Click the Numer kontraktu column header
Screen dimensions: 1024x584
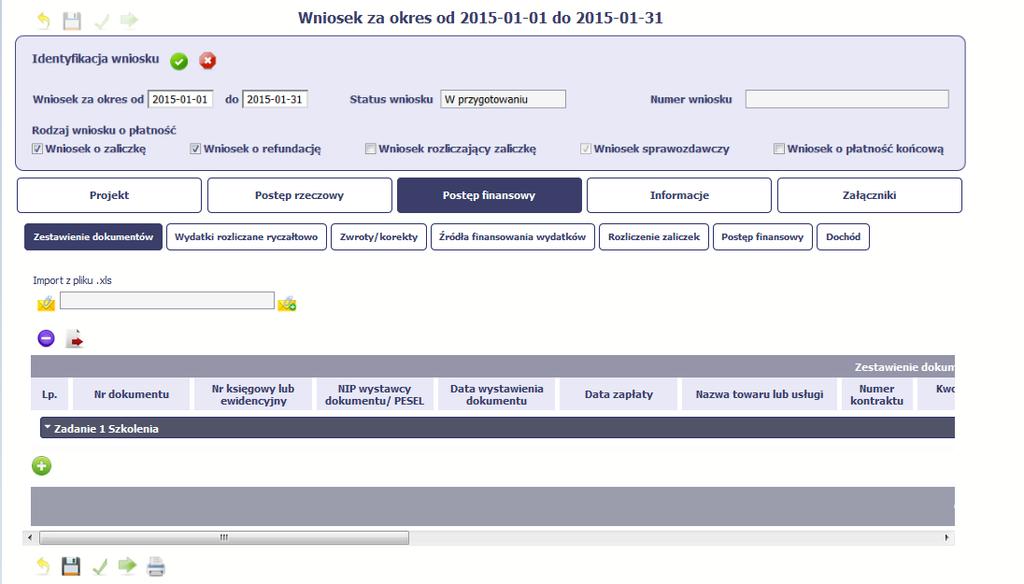point(877,394)
